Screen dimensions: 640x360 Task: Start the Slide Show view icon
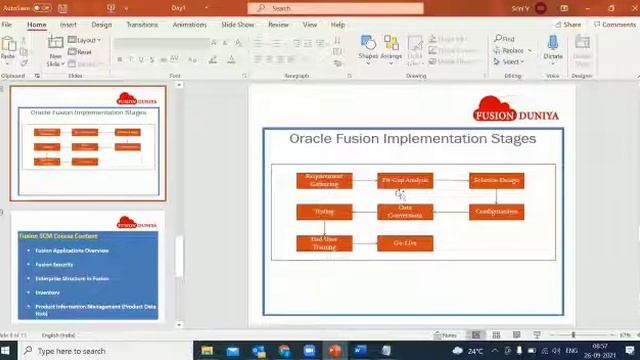click(537, 335)
